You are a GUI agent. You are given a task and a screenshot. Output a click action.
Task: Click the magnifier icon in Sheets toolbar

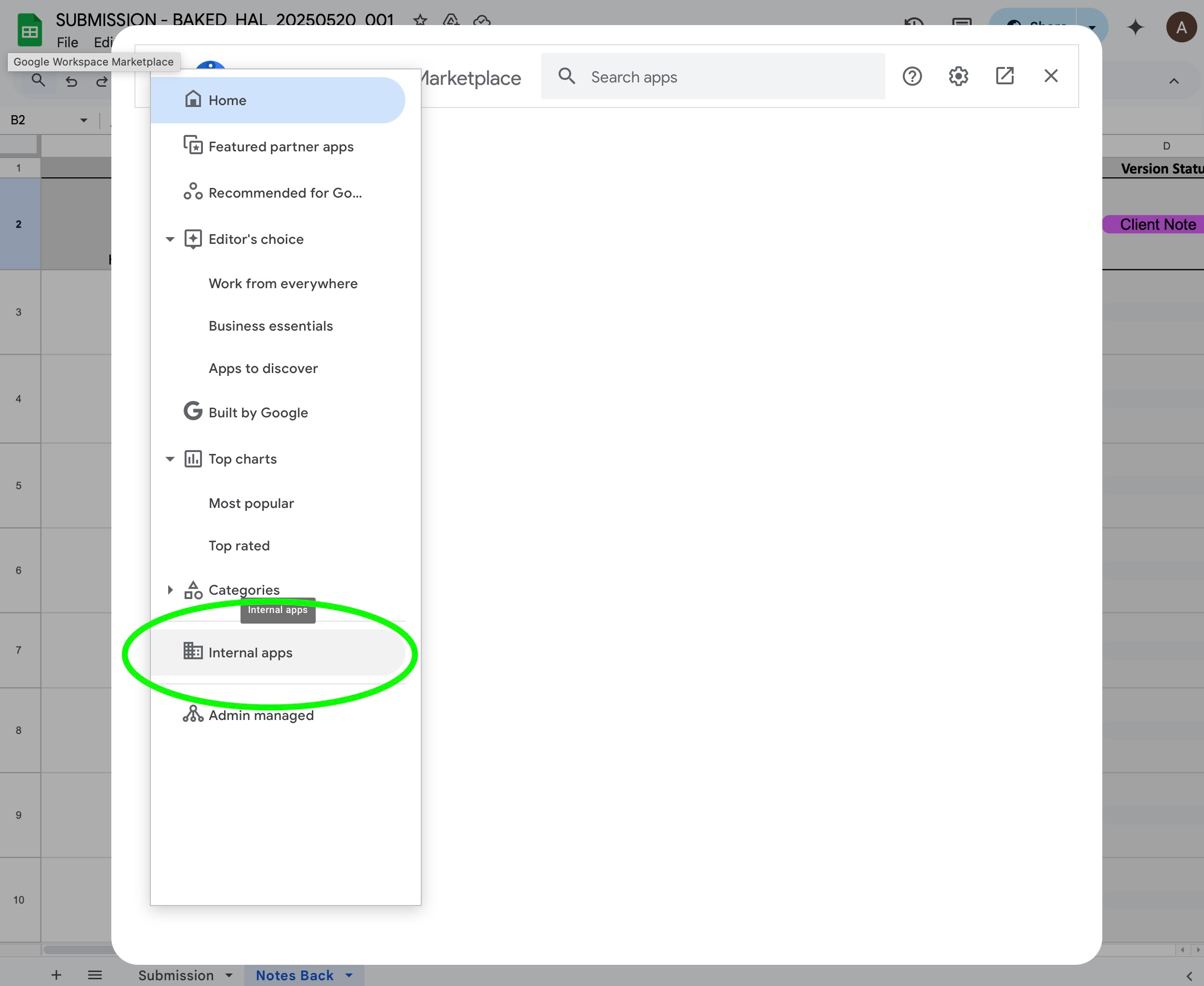tap(38, 80)
